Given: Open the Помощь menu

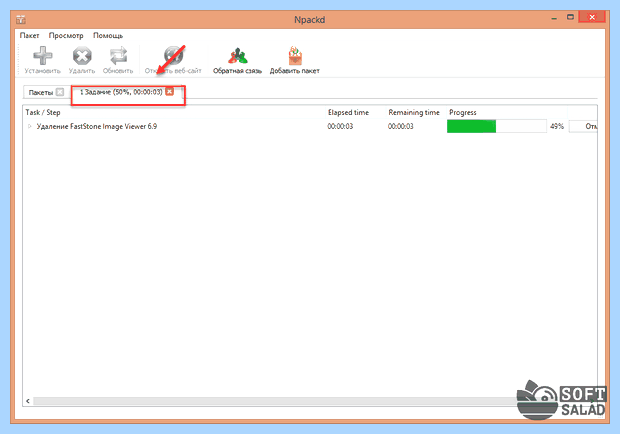Looking at the screenshot, I should tap(108, 36).
